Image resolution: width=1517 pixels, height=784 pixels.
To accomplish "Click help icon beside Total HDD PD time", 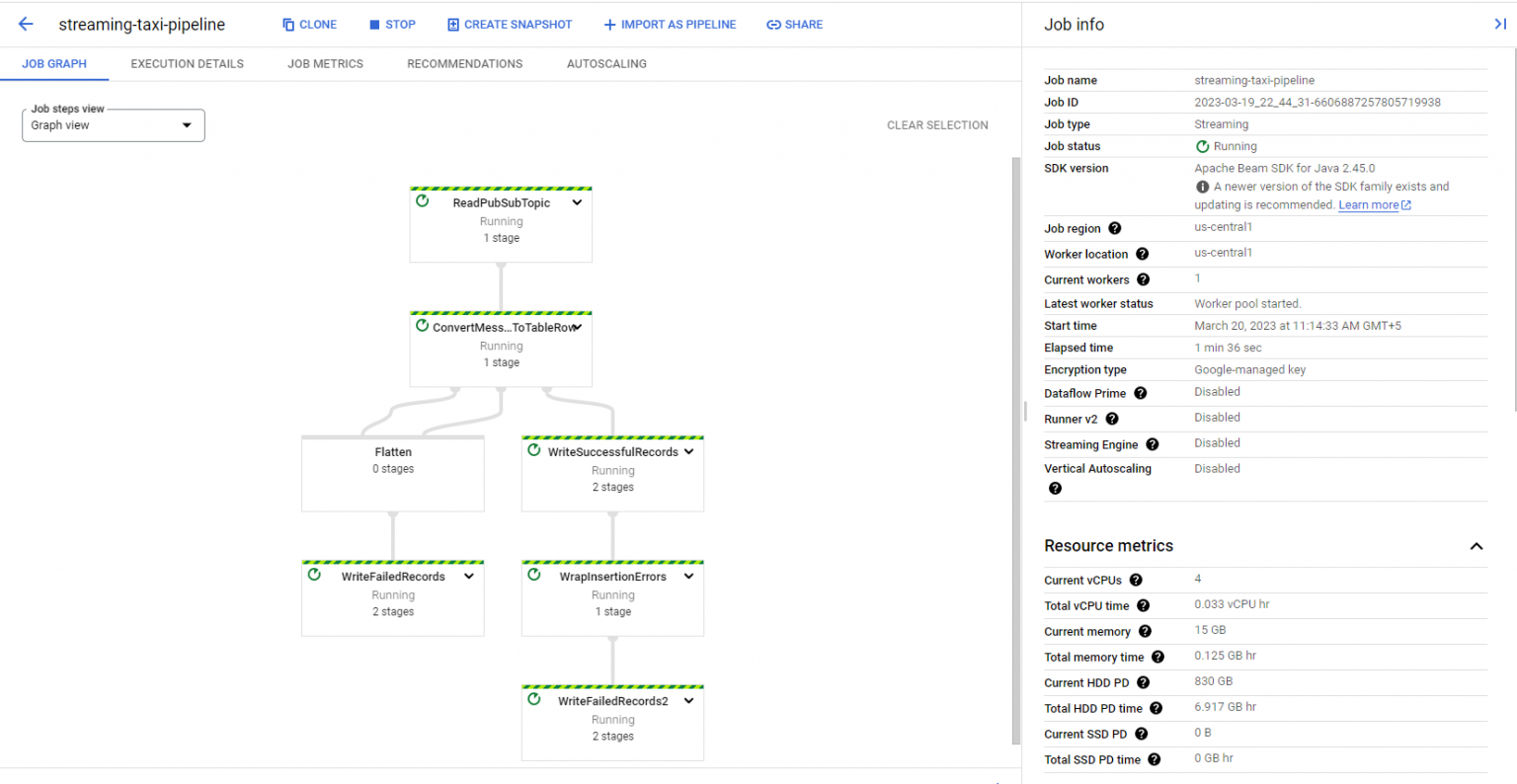I will [x=1156, y=708].
